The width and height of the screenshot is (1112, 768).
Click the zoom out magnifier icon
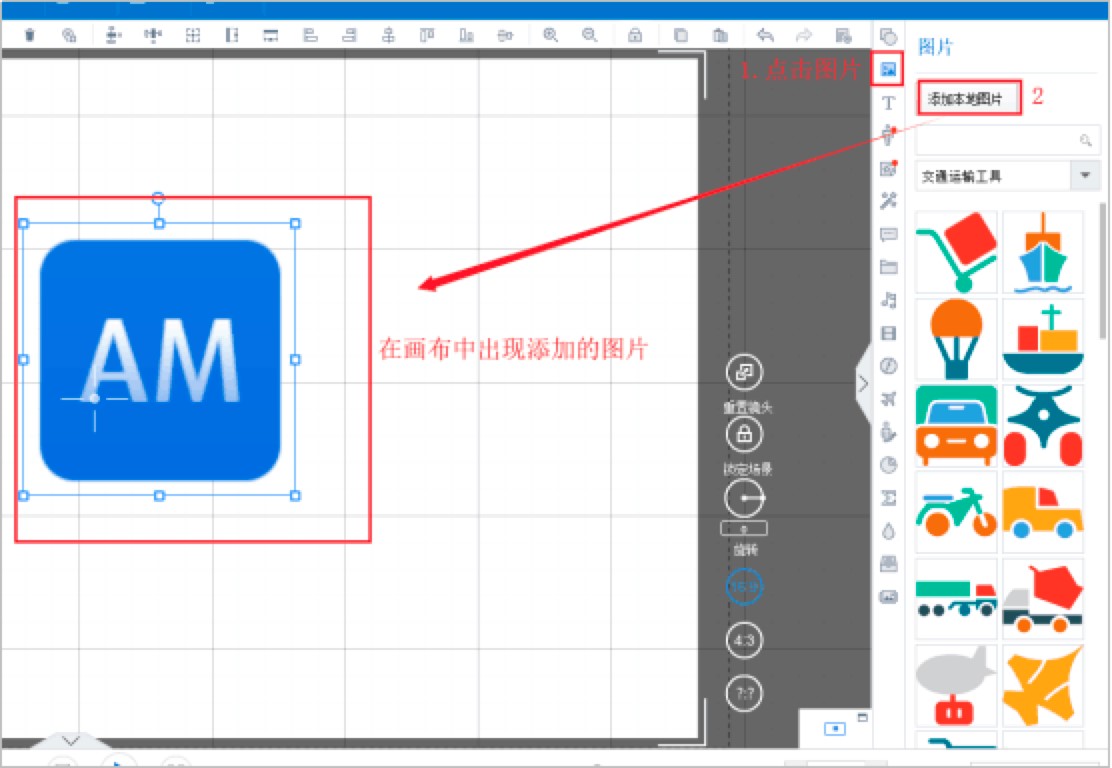click(x=589, y=35)
